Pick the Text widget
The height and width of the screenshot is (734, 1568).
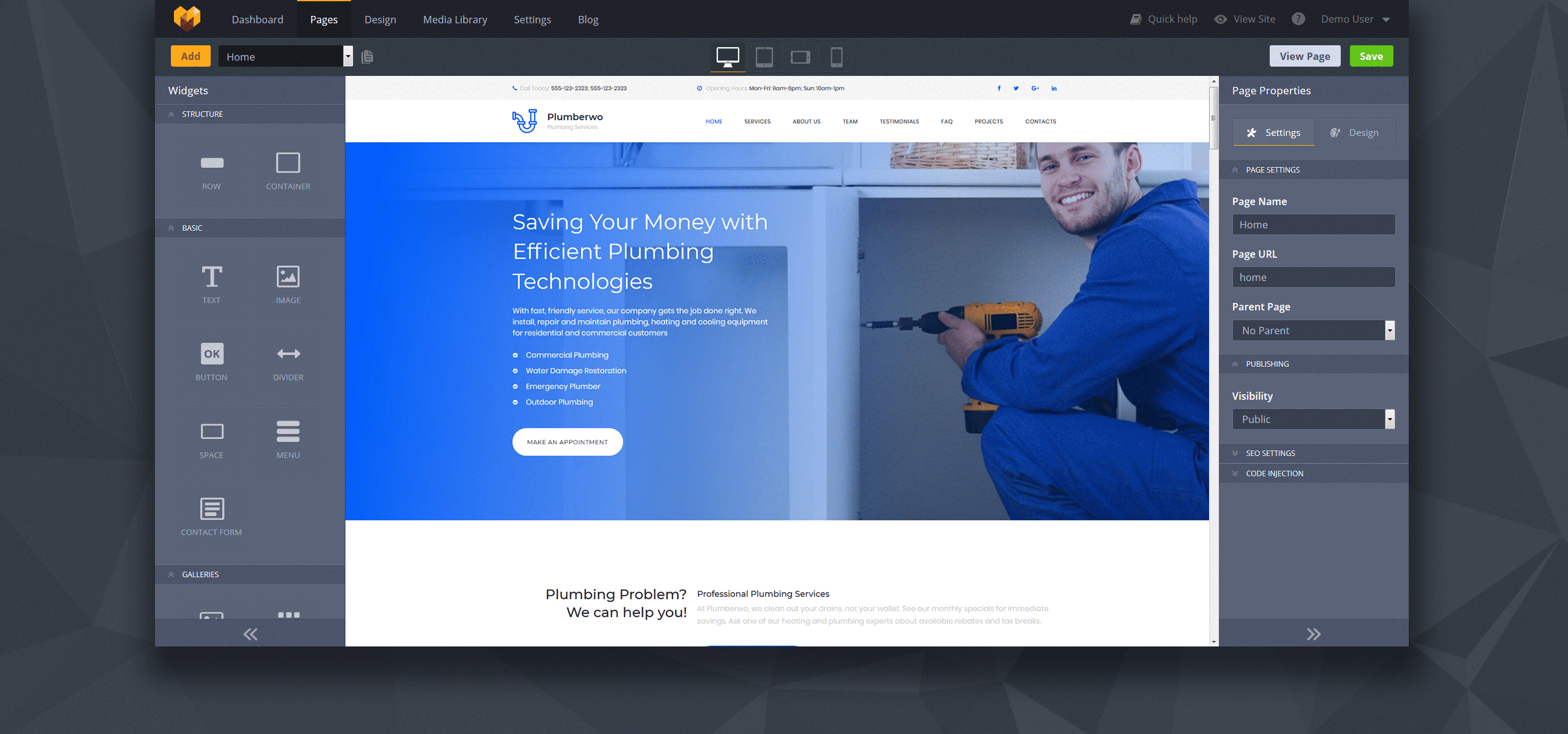[211, 285]
